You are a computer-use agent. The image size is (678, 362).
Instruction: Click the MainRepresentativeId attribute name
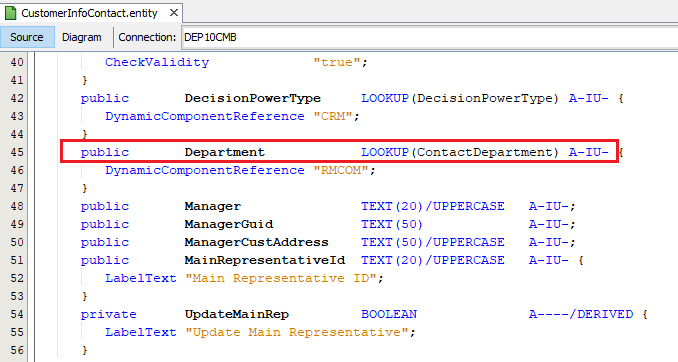(265, 260)
